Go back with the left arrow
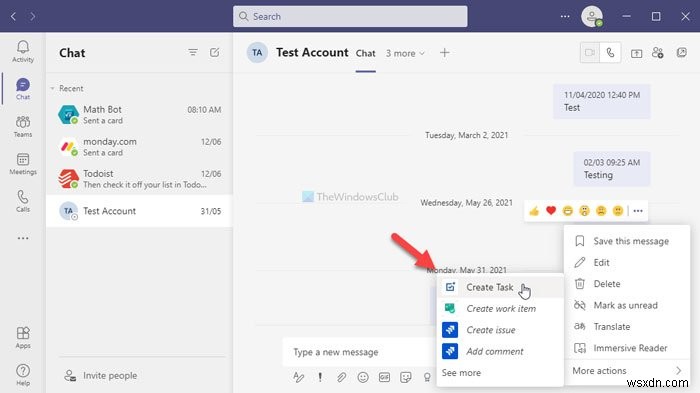 (13, 17)
